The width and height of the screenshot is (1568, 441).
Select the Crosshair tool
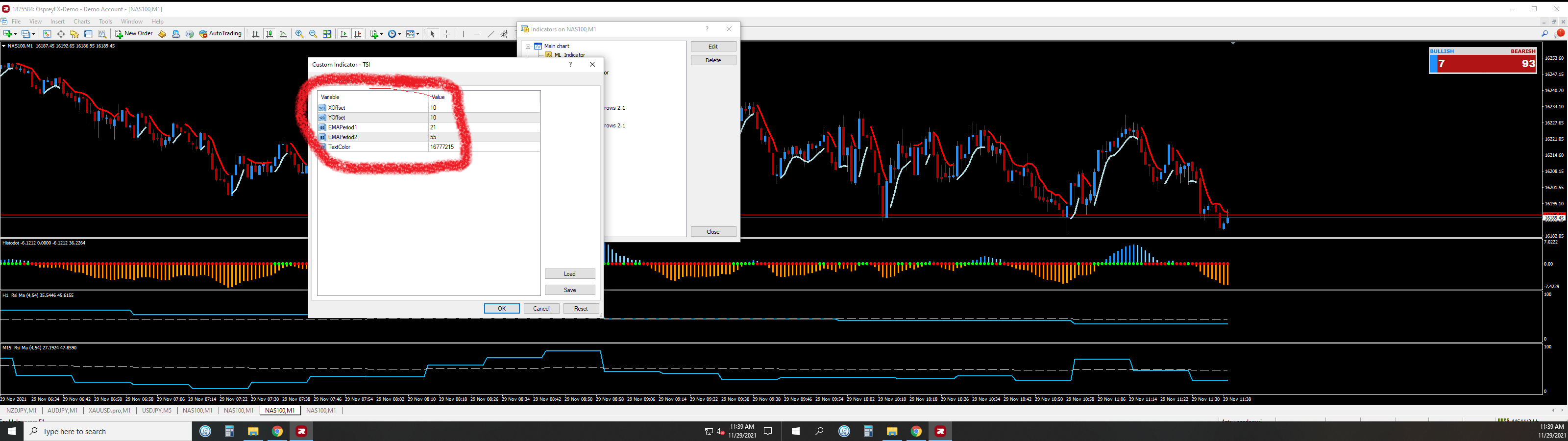click(x=447, y=34)
